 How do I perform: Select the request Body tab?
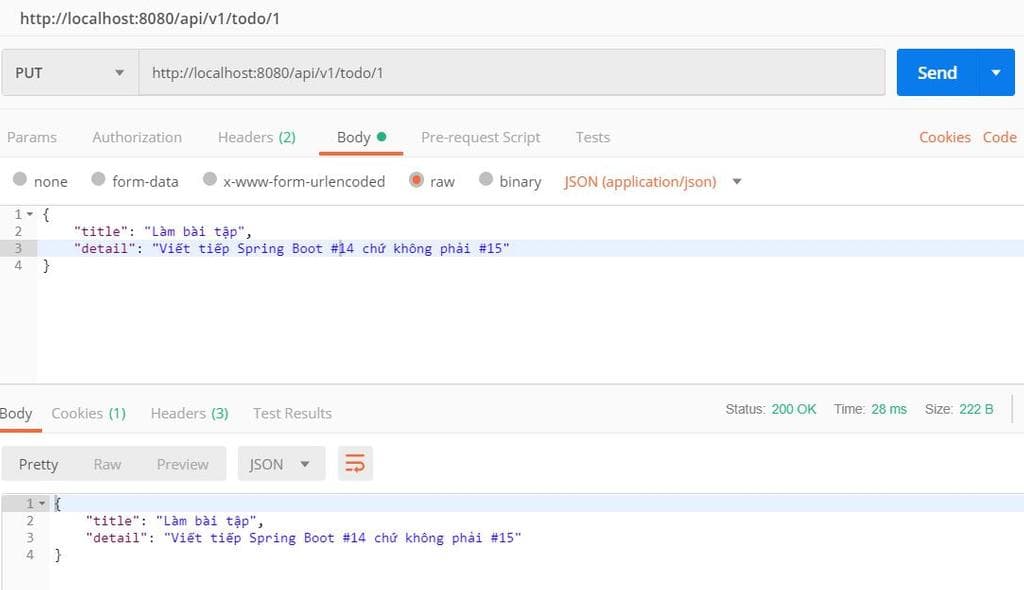(361, 137)
